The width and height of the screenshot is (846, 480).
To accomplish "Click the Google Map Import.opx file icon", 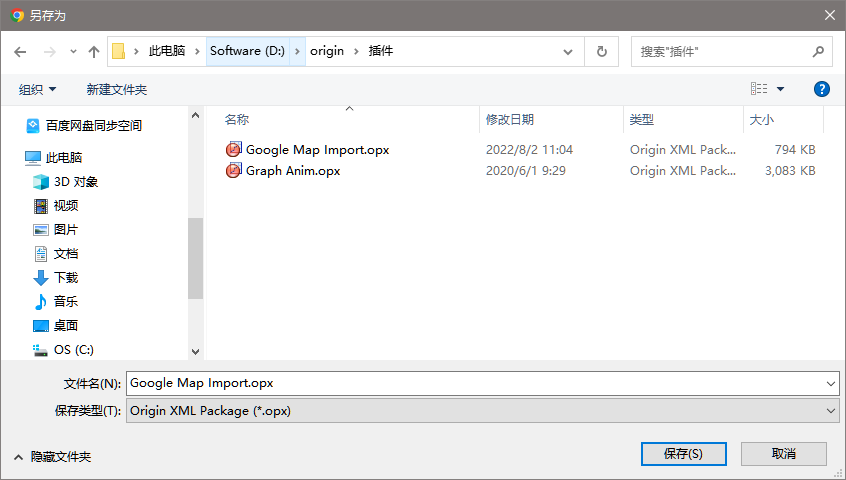I will point(233,149).
